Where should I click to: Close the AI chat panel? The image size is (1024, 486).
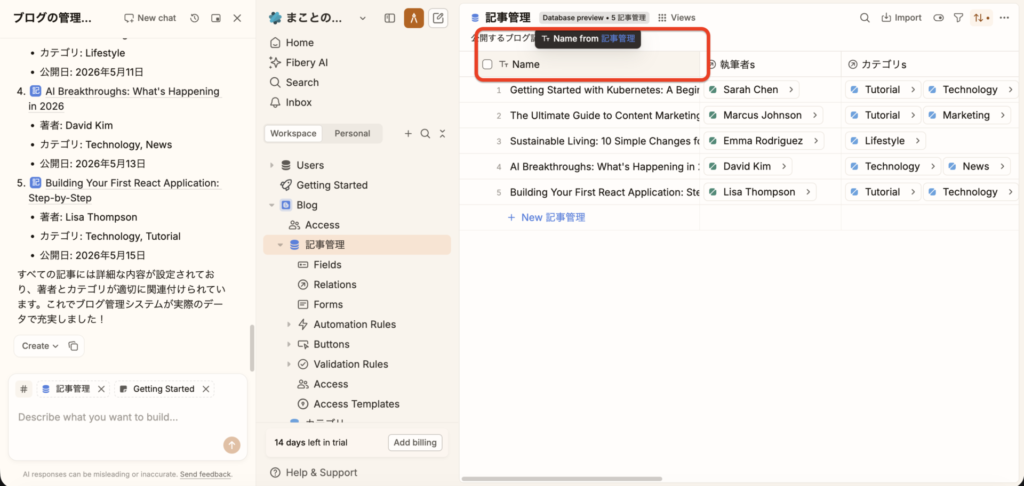[237, 18]
